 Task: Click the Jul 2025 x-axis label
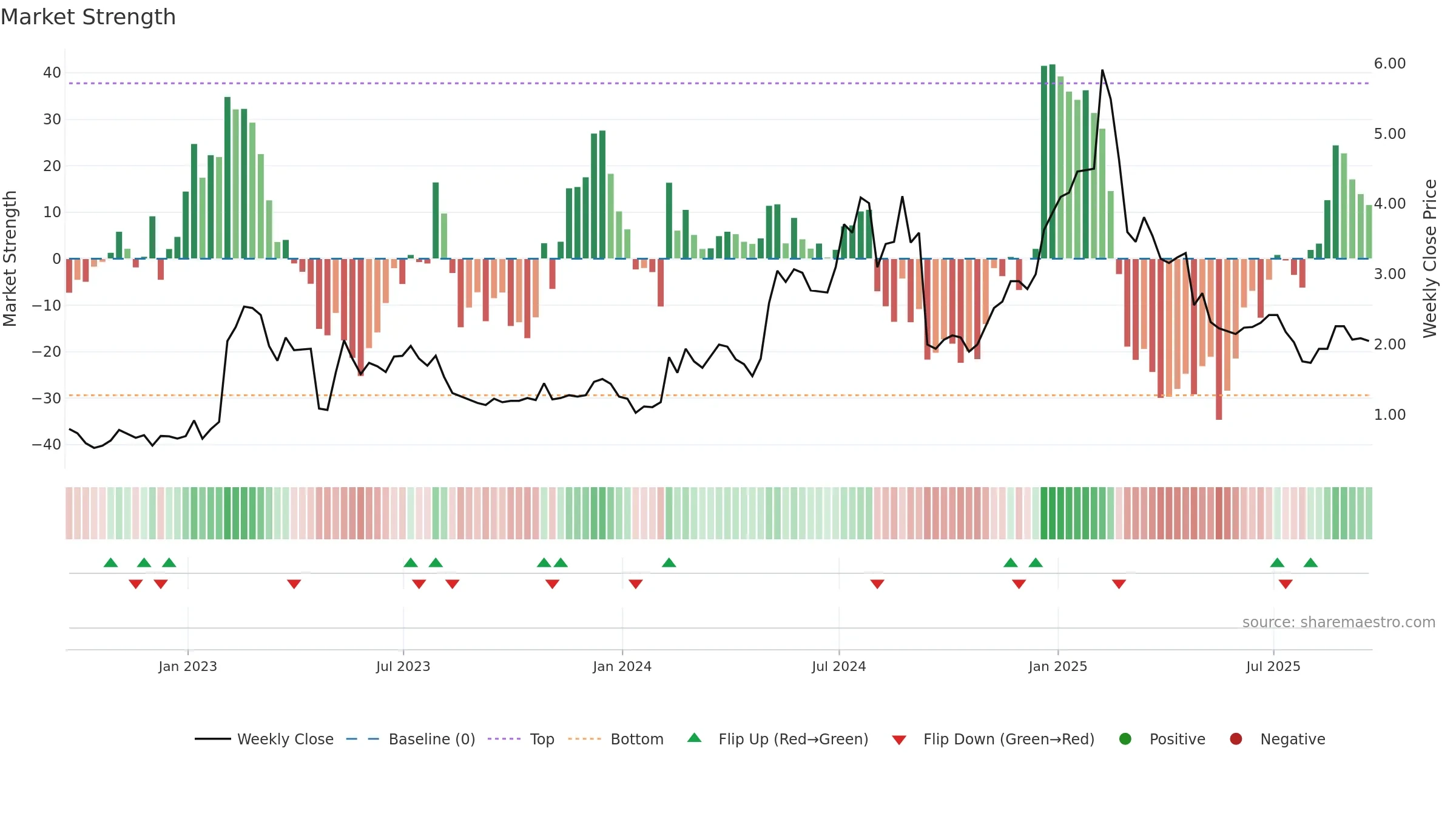click(1273, 666)
